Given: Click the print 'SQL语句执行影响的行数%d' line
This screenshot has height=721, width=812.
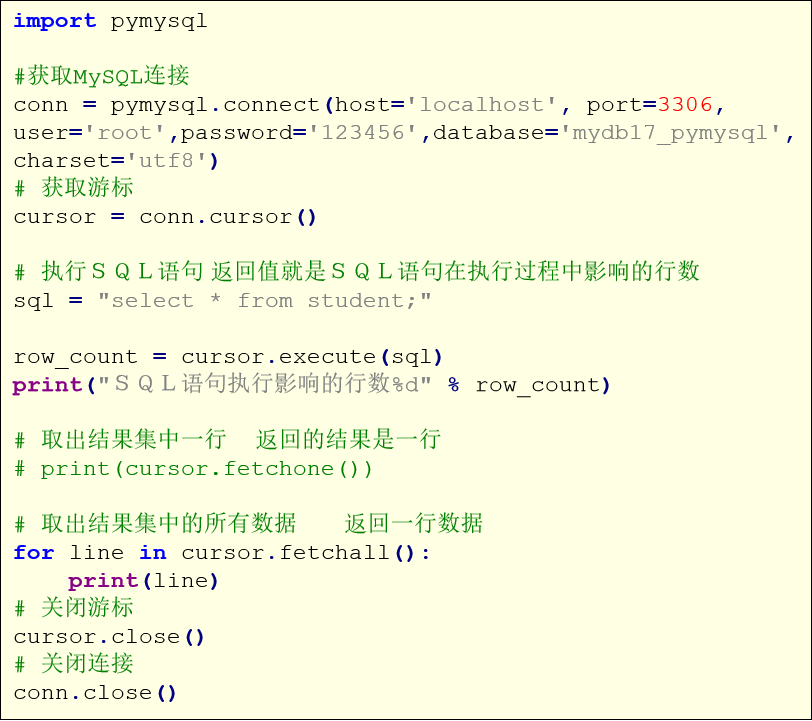Looking at the screenshot, I should point(311,384).
